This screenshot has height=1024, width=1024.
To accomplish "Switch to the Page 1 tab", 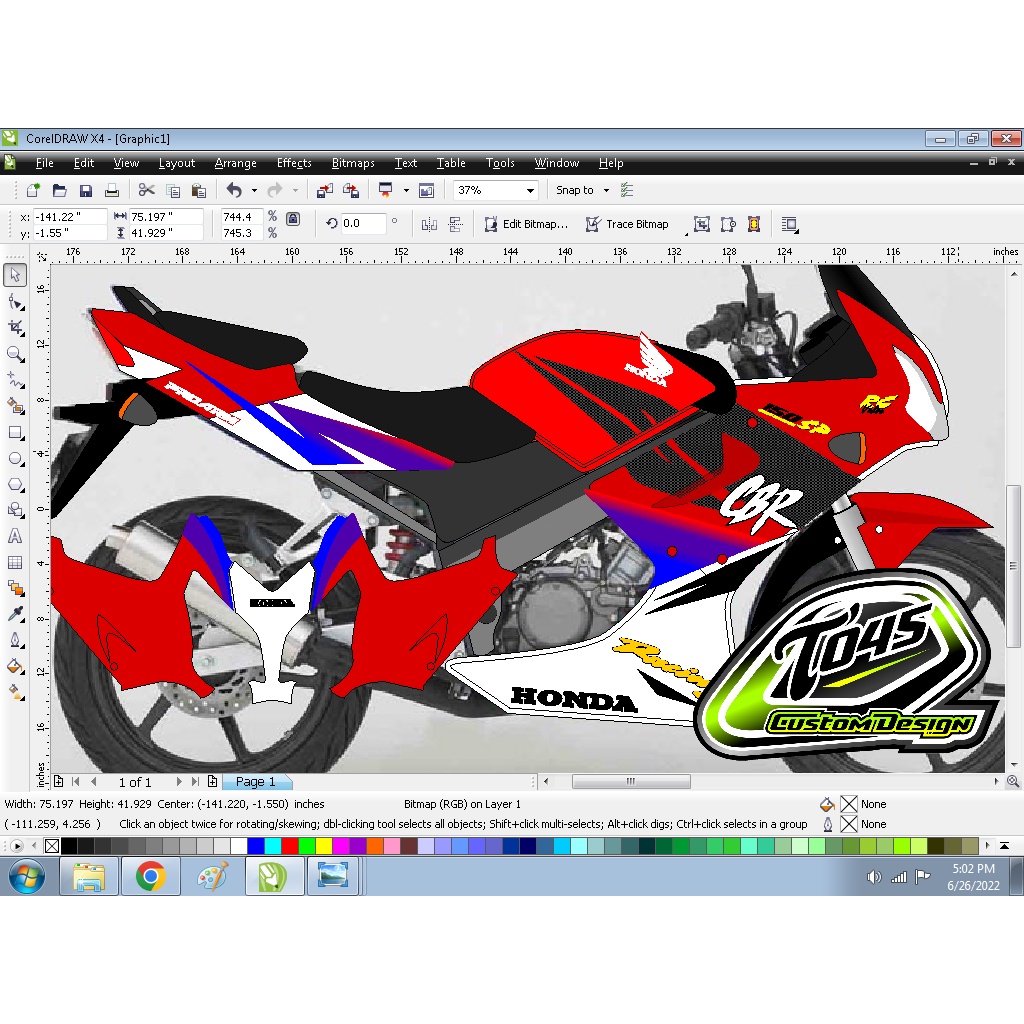I will [257, 781].
